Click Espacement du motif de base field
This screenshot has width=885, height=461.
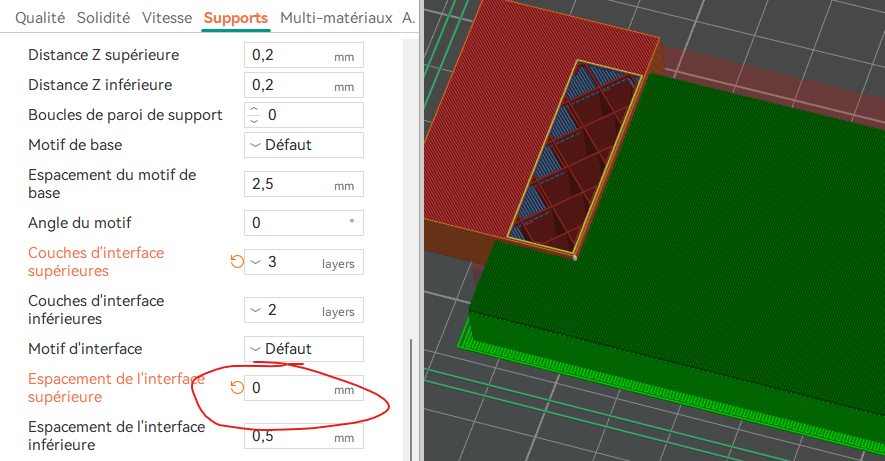pyautogui.click(x=304, y=184)
